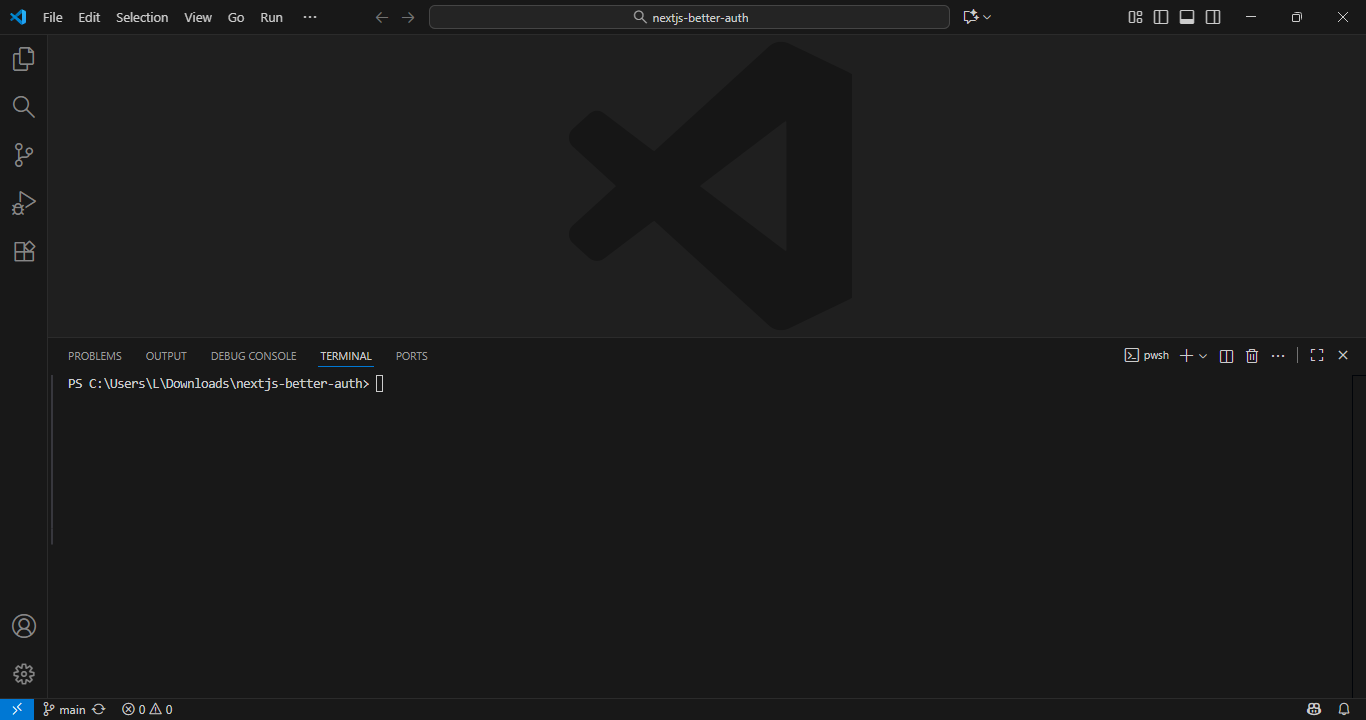This screenshot has height=720, width=1366.
Task: Toggle the secondary side bar layout button
Action: 1213,17
